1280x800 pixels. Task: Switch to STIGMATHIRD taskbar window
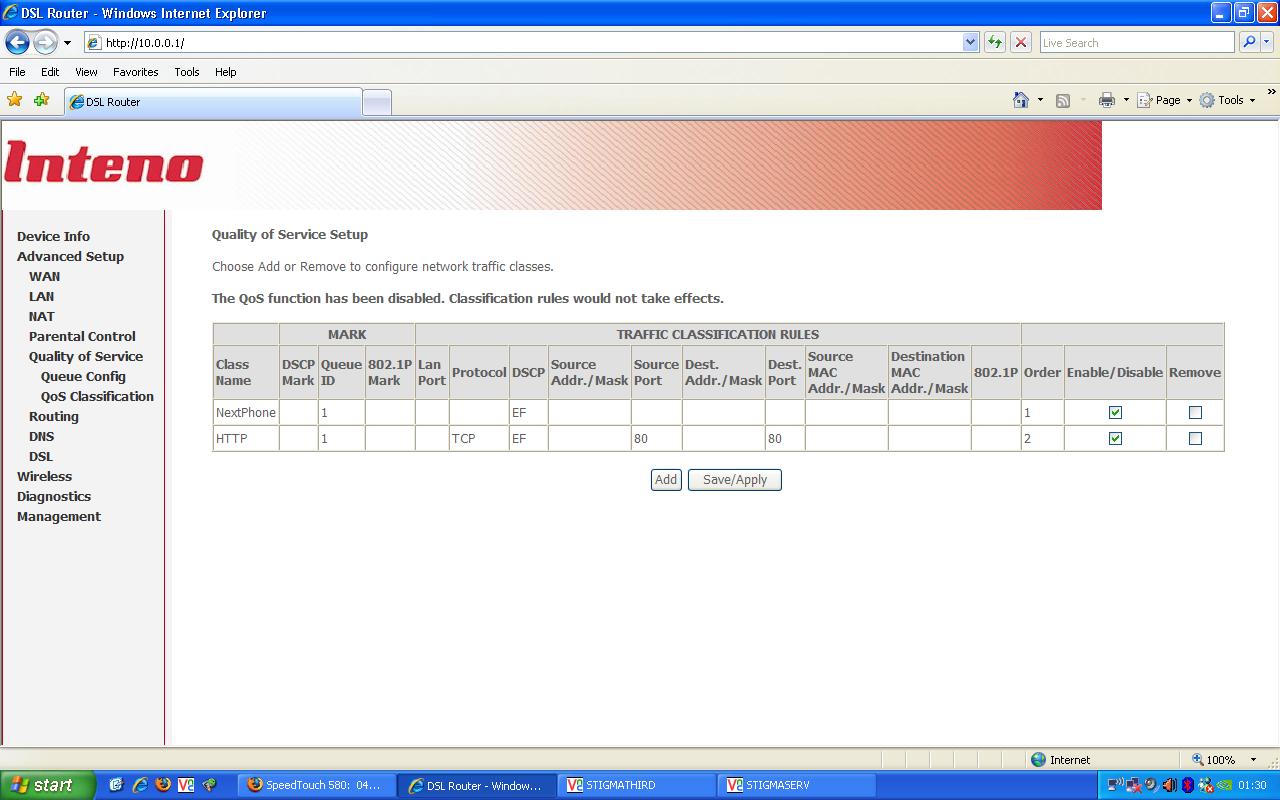click(637, 785)
